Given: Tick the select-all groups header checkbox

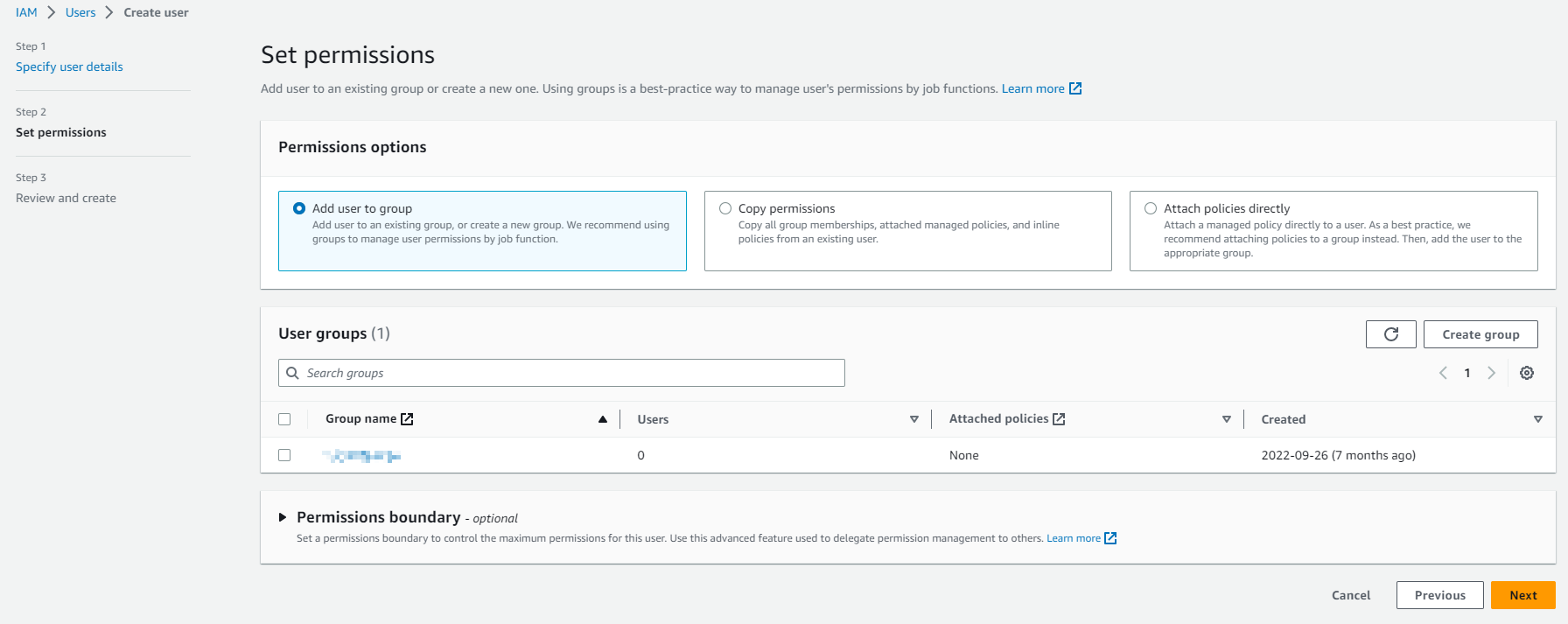Looking at the screenshot, I should tap(284, 419).
